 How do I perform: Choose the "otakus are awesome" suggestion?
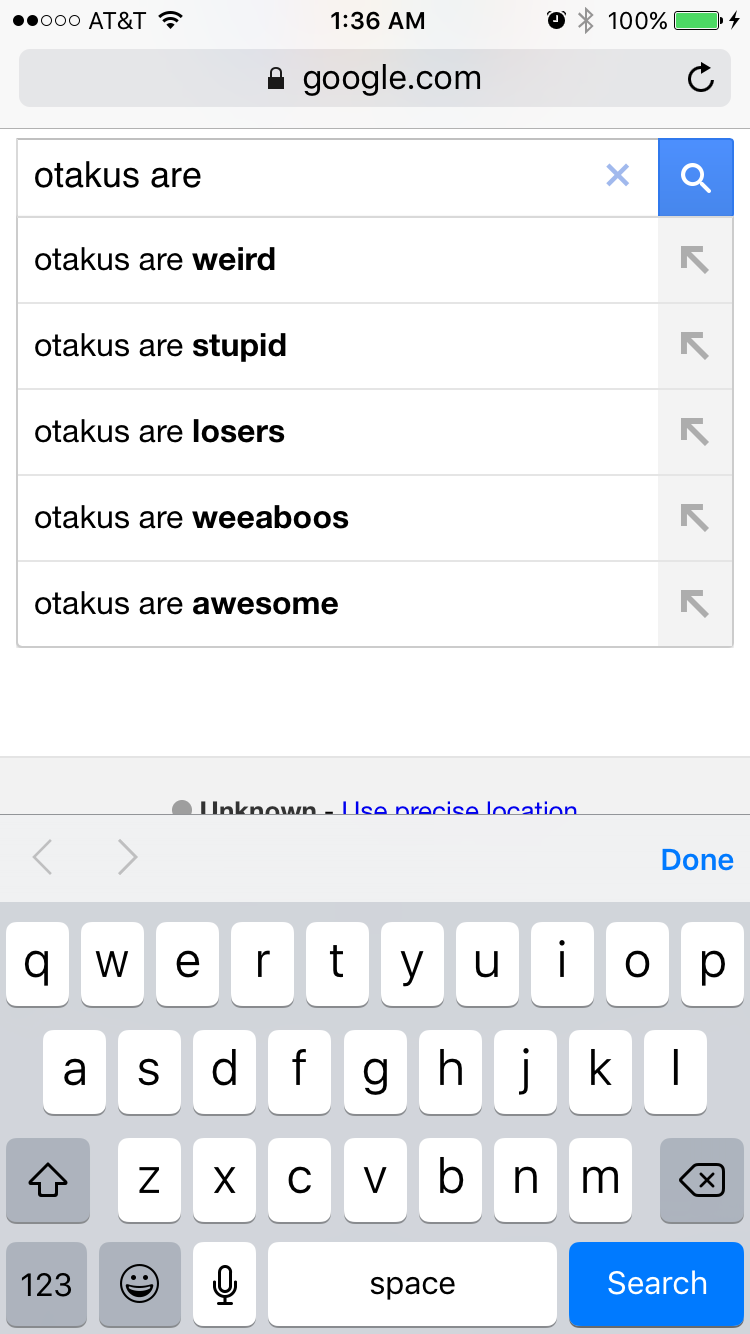tap(338, 603)
